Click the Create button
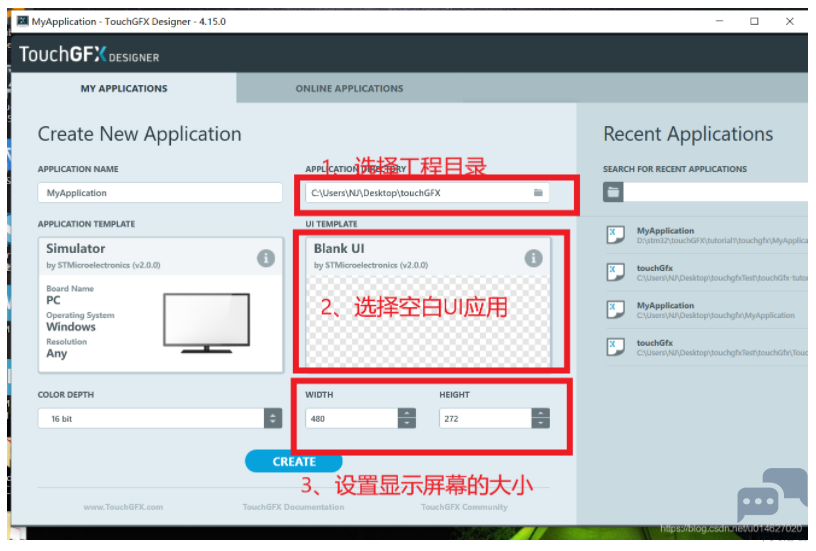 (294, 462)
